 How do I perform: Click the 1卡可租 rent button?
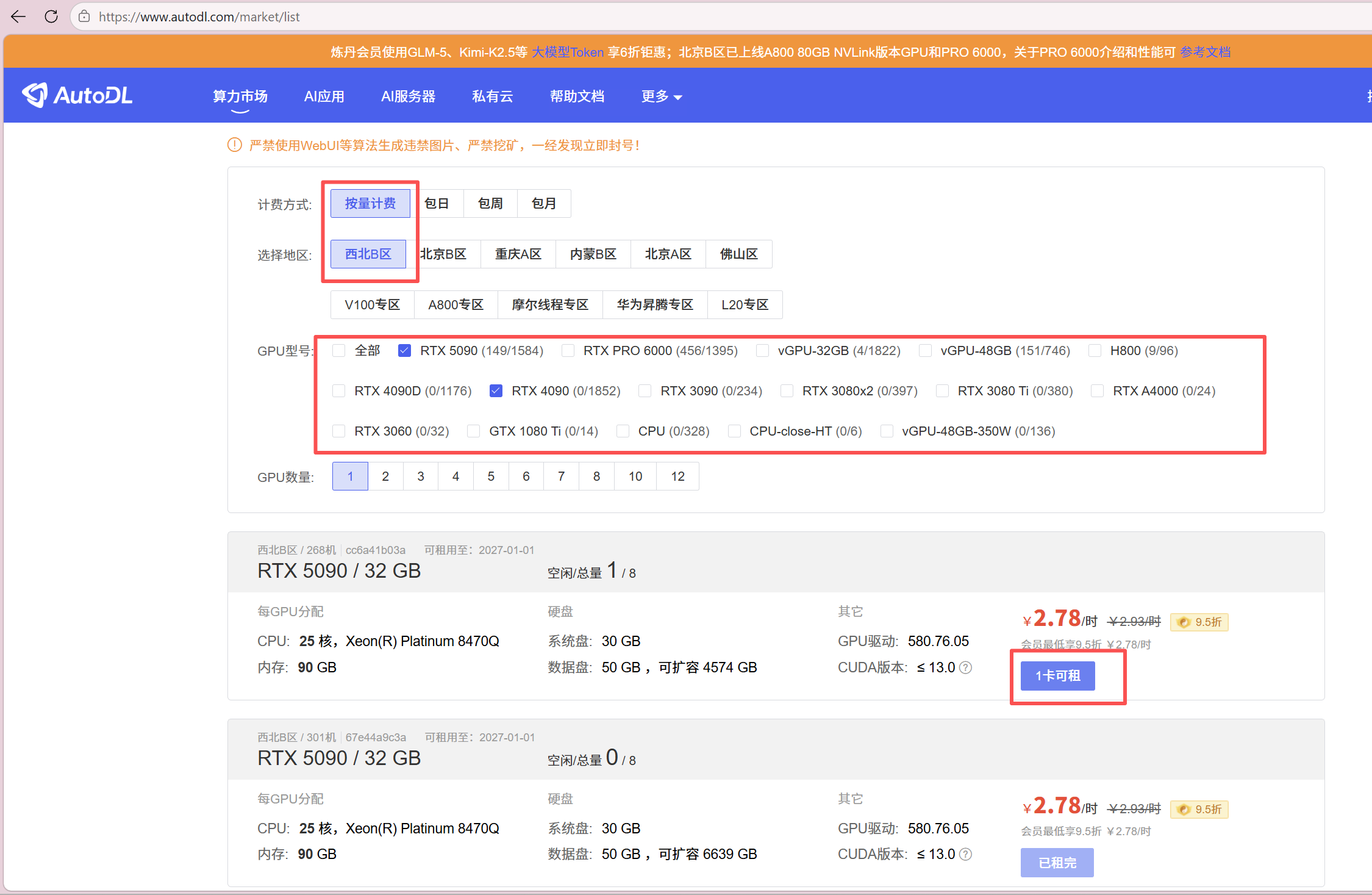coord(1057,676)
